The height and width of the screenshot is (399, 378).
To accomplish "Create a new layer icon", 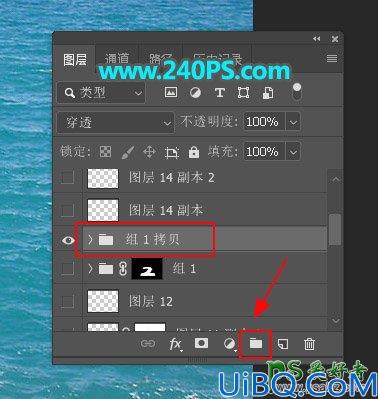I will pos(283,344).
